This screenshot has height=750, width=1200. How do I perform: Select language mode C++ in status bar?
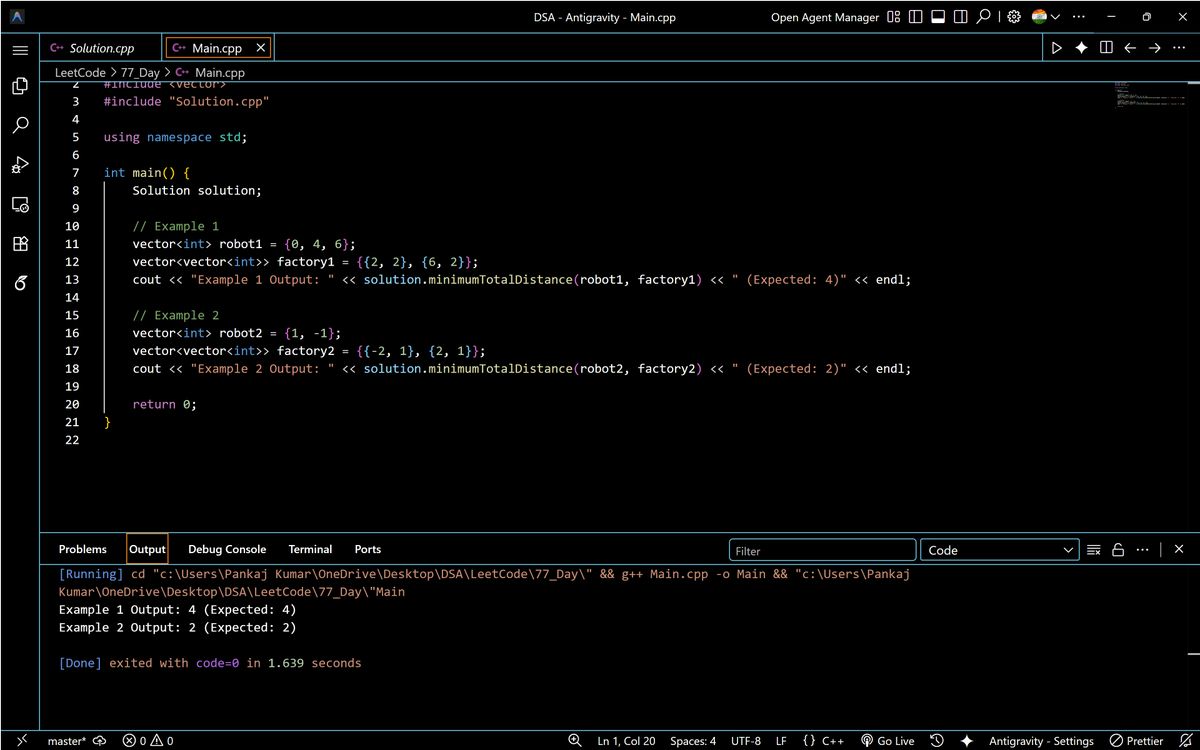point(823,741)
